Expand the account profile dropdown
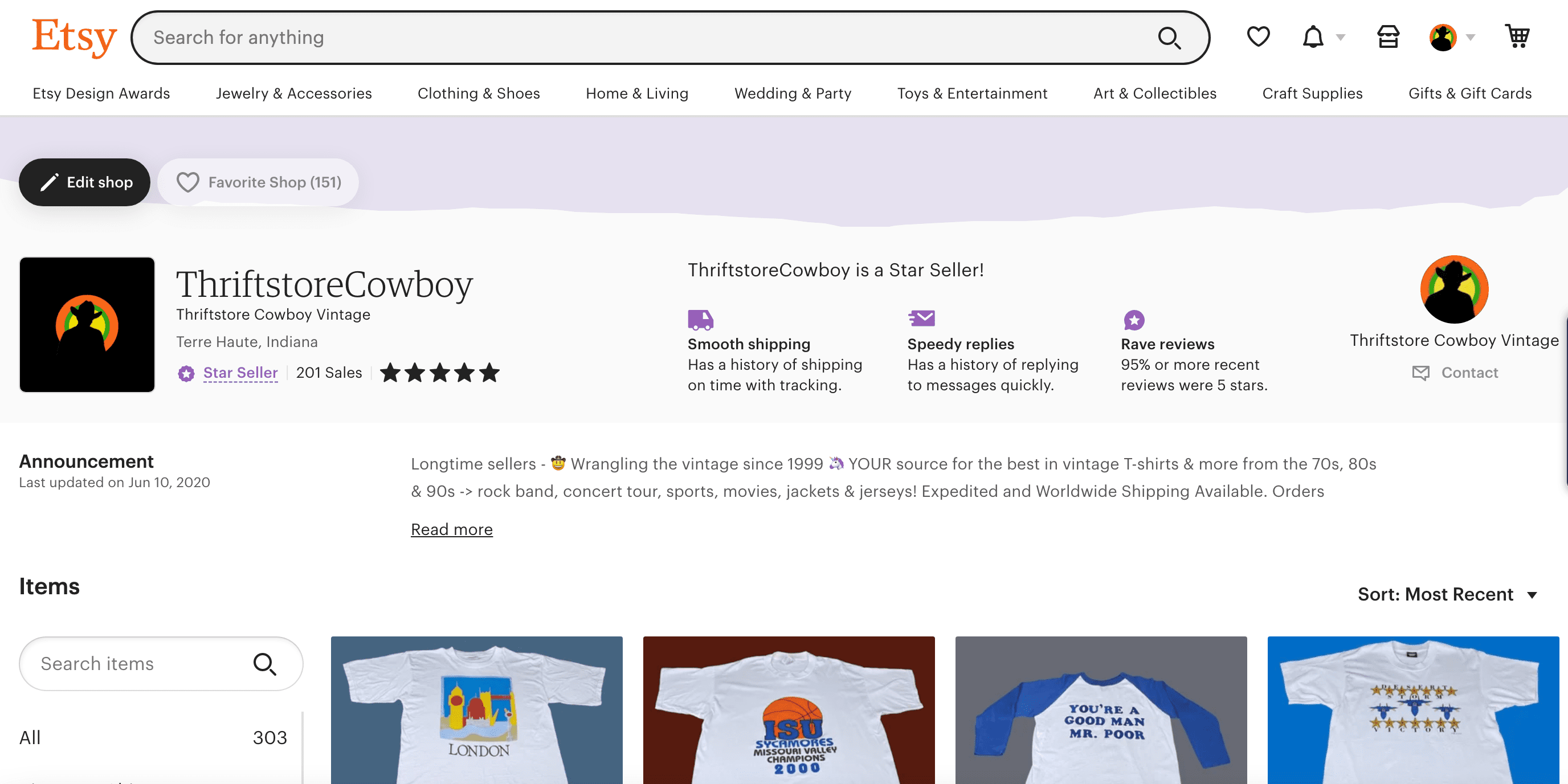Image resolution: width=1568 pixels, height=784 pixels. click(x=1452, y=37)
